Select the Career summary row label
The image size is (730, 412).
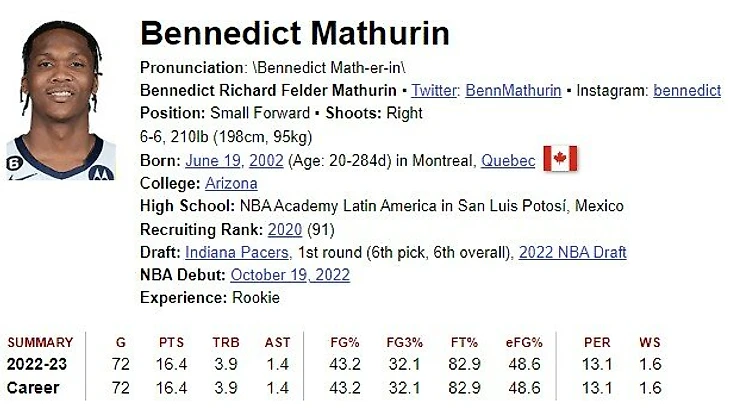(x=33, y=388)
